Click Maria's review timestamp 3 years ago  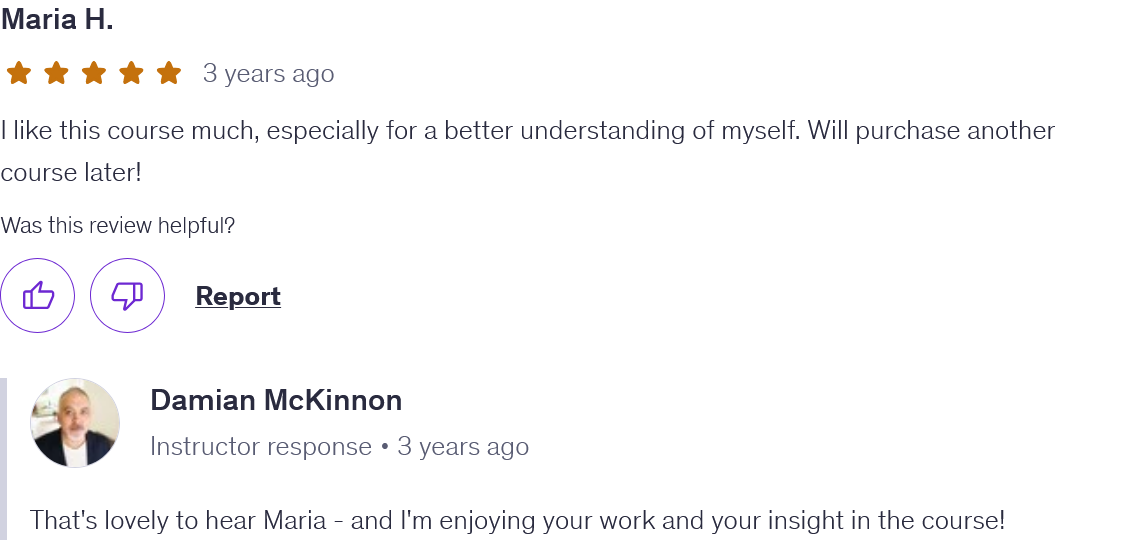(268, 74)
